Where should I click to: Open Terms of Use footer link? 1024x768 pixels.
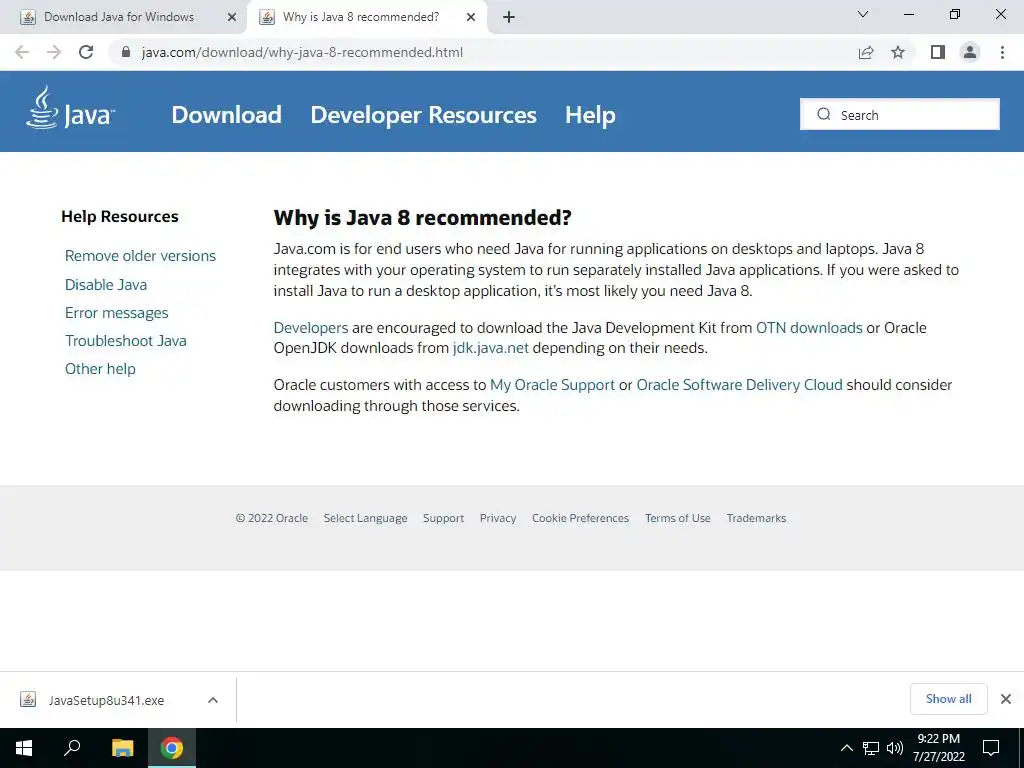pyautogui.click(x=678, y=518)
